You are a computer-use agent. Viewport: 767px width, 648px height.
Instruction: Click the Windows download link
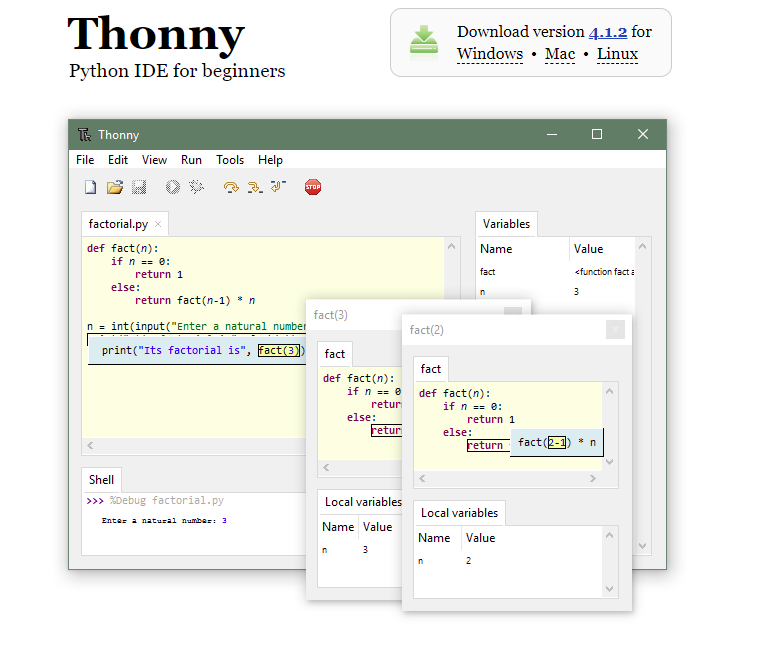click(x=490, y=54)
